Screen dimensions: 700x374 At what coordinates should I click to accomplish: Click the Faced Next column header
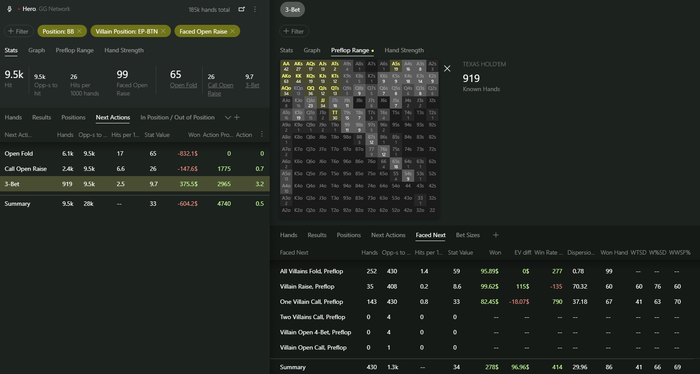(294, 252)
